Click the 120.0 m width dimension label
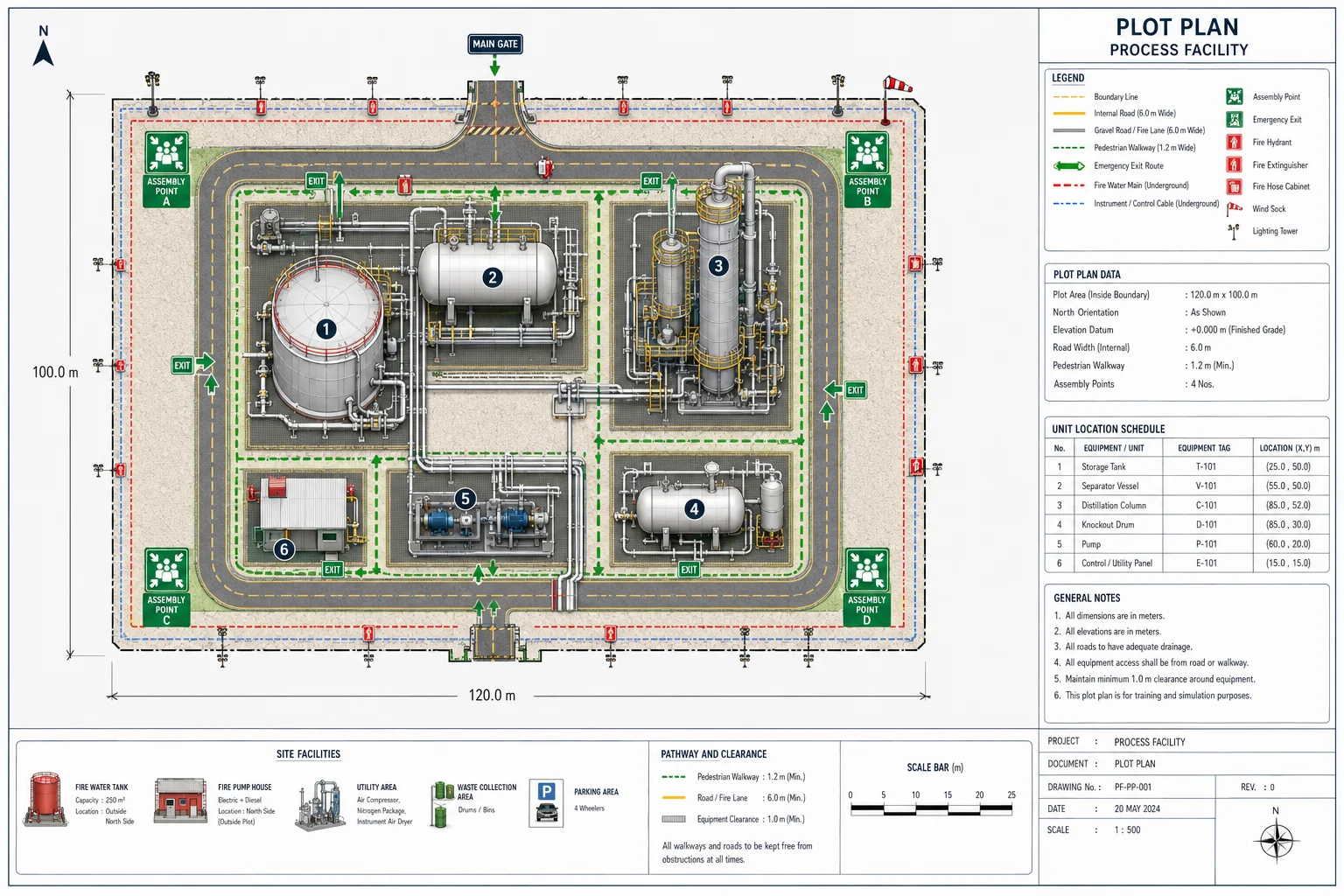Screen dimensions: 1344x896 [x=492, y=696]
